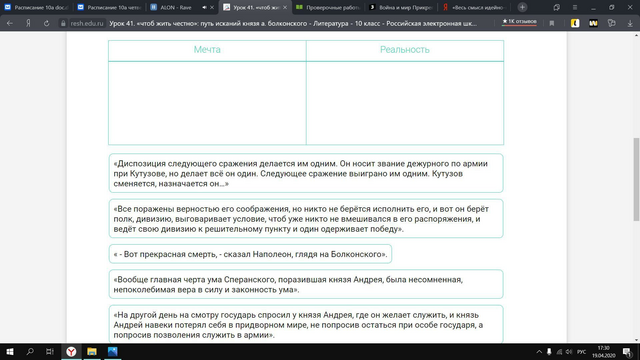640x360 pixels.
Task: Open network settings from the tray icon
Action: point(559,351)
